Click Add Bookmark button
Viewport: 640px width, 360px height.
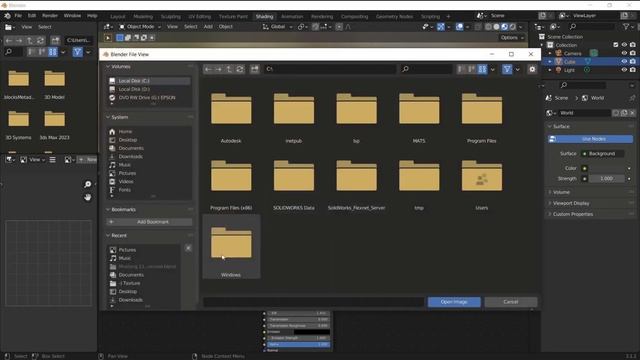pos(149,222)
